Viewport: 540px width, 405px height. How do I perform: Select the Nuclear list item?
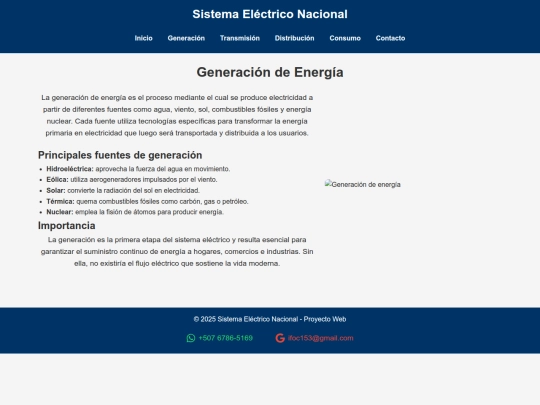[x=135, y=212]
